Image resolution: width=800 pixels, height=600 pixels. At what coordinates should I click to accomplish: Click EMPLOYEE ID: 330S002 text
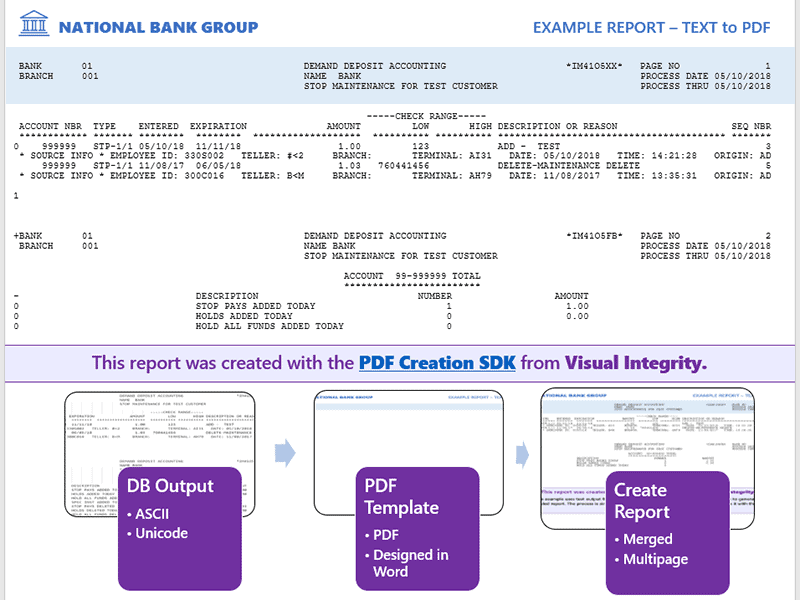pos(167,156)
